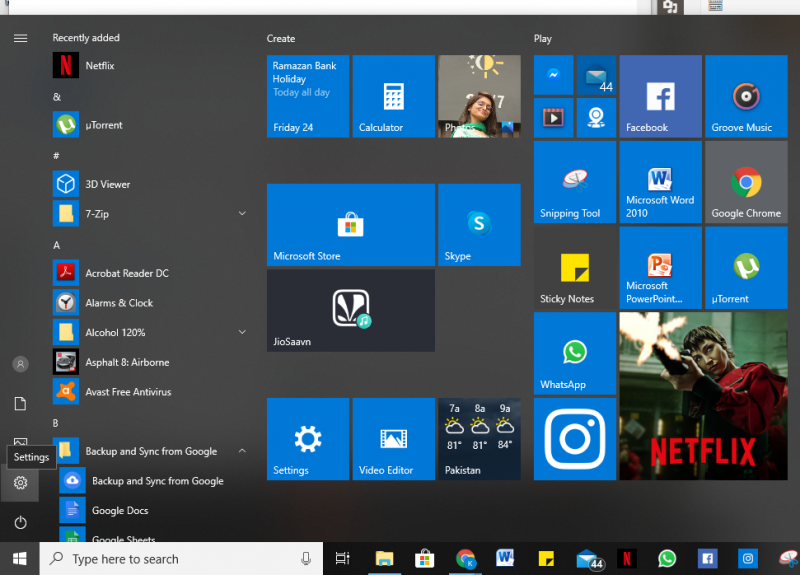
Task: Expand the 7-Zip folder in app list
Action: click(242, 213)
